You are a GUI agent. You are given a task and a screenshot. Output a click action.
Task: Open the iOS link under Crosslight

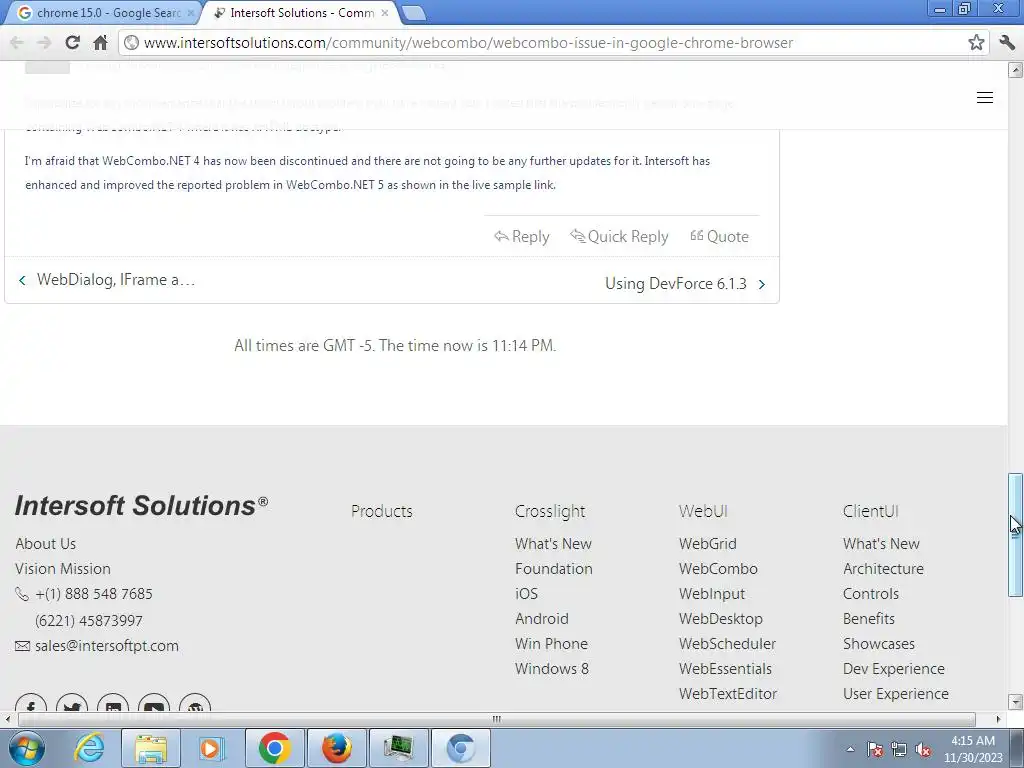(x=526, y=594)
